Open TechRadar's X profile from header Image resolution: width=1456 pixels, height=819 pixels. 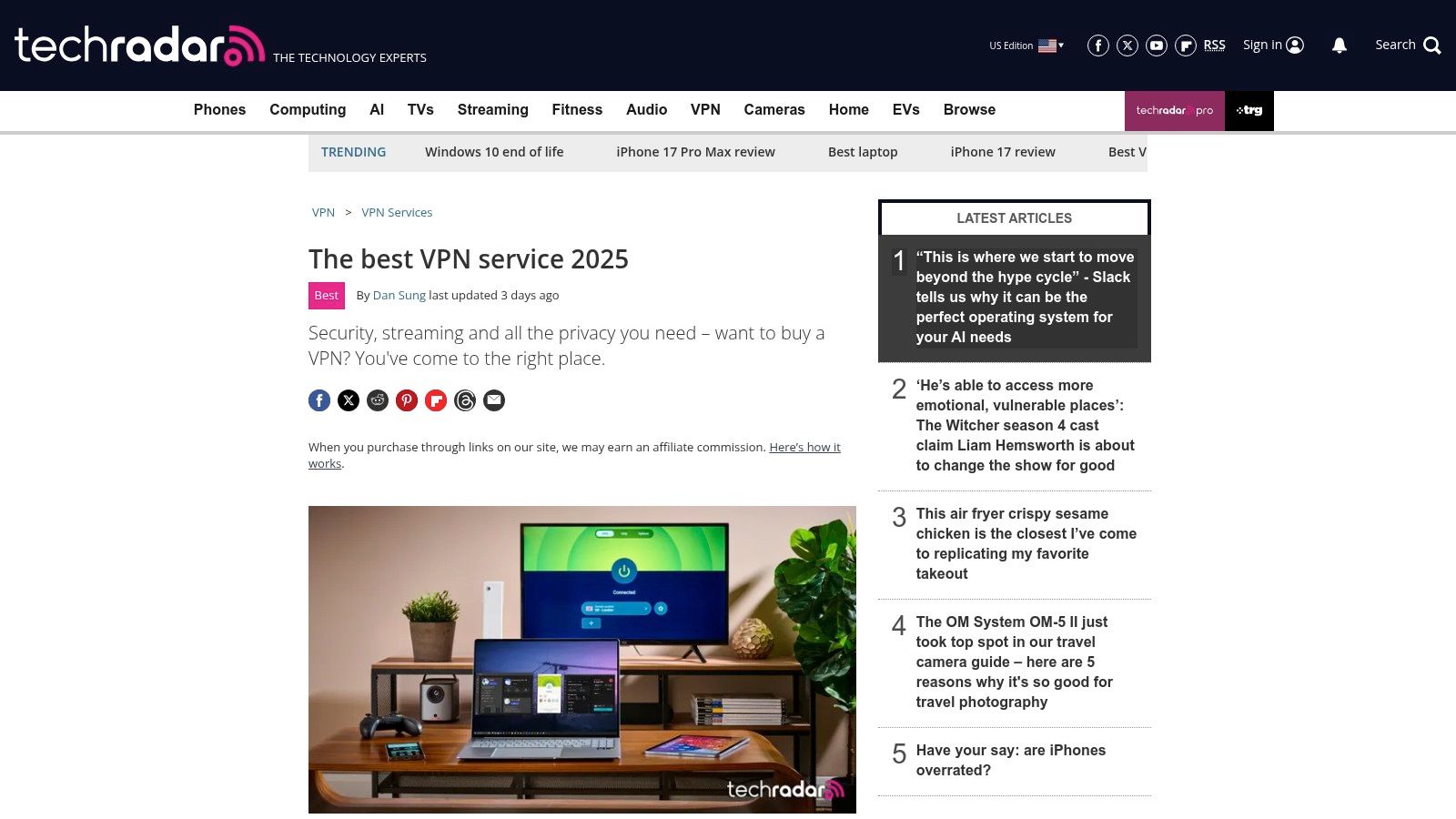[1127, 45]
